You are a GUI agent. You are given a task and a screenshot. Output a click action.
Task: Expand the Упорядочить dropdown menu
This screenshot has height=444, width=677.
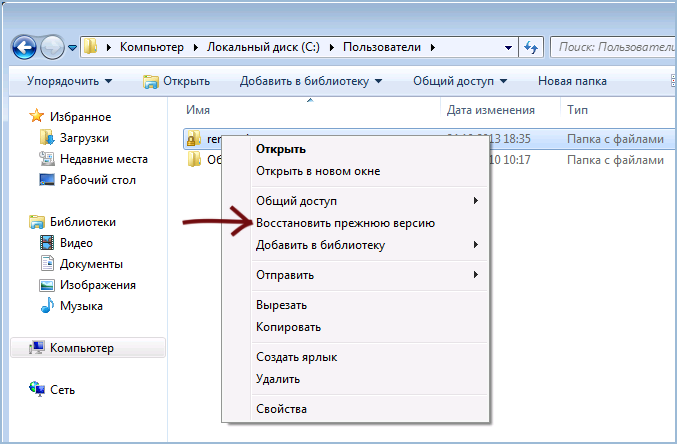(69, 81)
